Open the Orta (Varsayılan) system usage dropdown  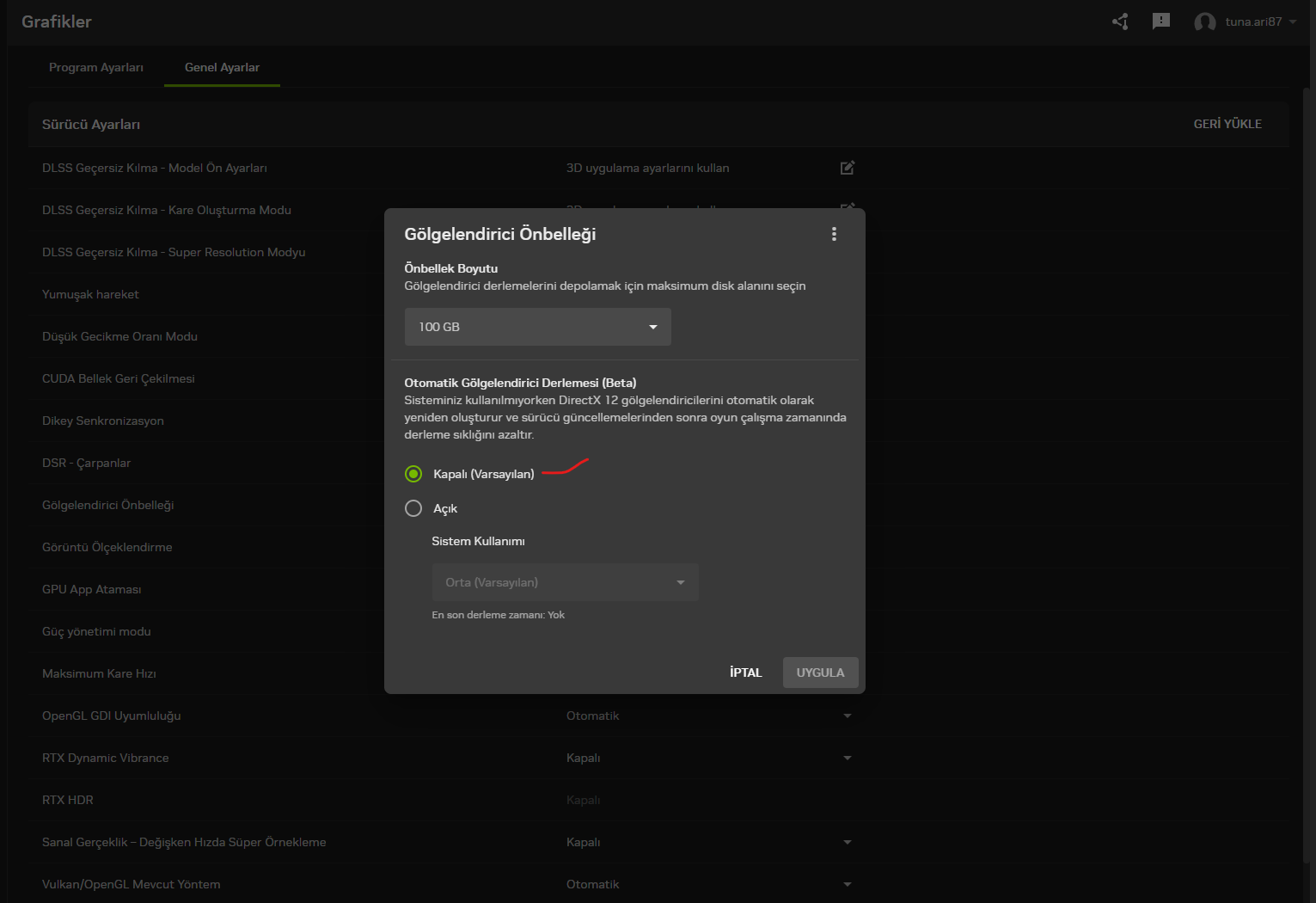tap(565, 582)
